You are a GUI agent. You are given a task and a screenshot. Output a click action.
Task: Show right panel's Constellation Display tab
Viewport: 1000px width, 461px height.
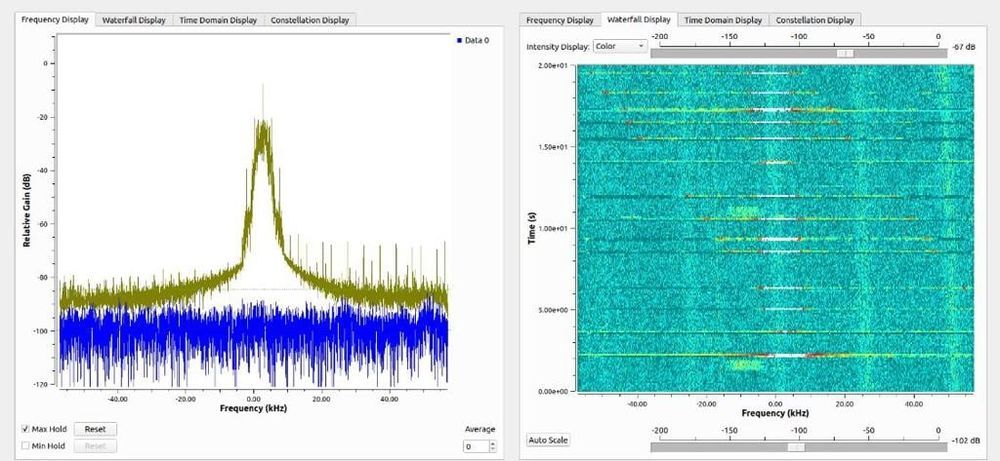click(815, 20)
